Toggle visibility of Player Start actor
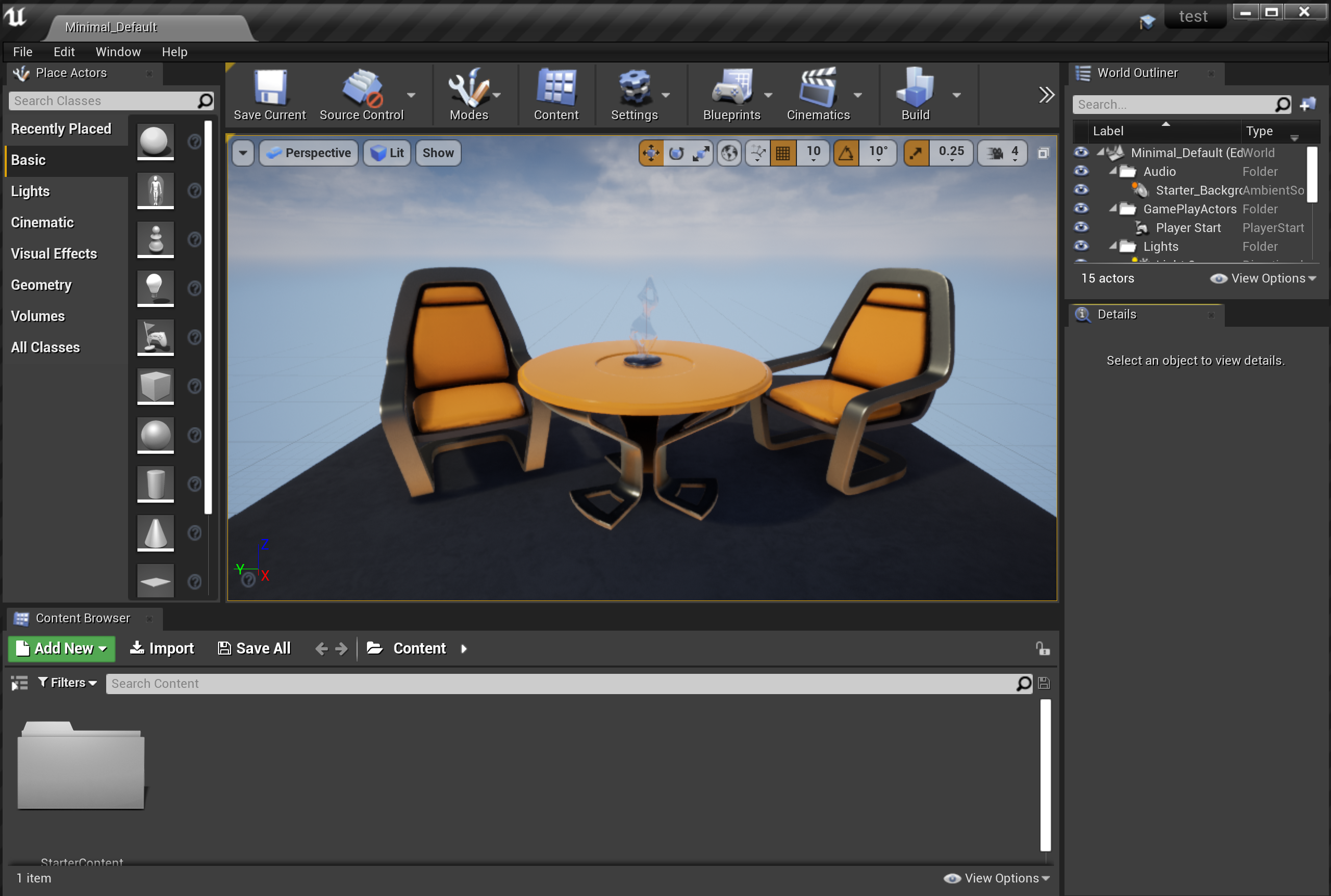This screenshot has width=1331, height=896. tap(1081, 227)
